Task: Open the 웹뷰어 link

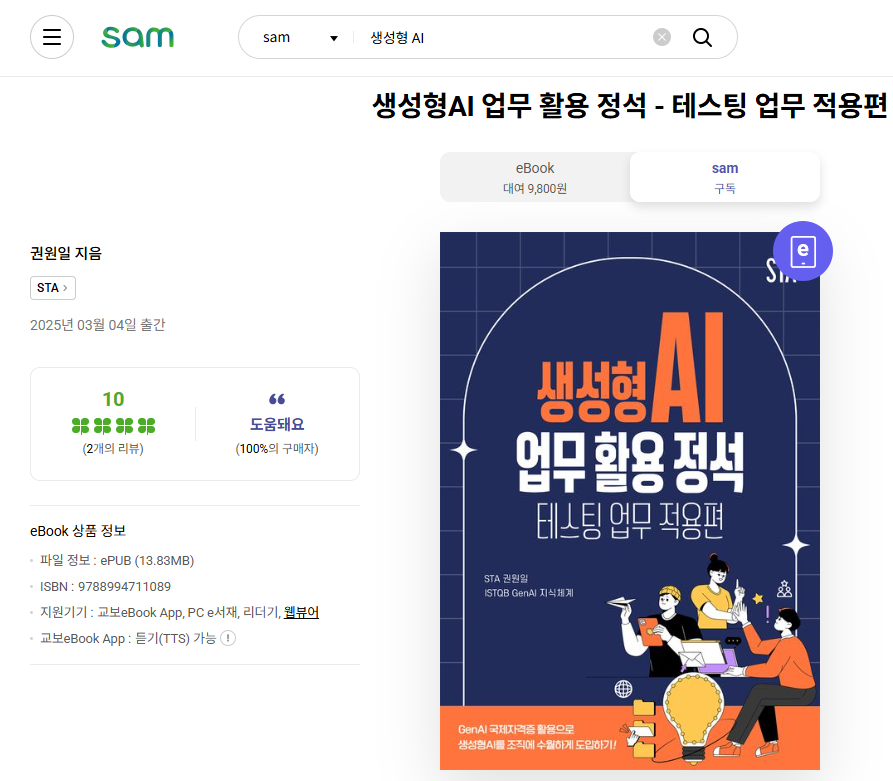Action: click(x=301, y=612)
